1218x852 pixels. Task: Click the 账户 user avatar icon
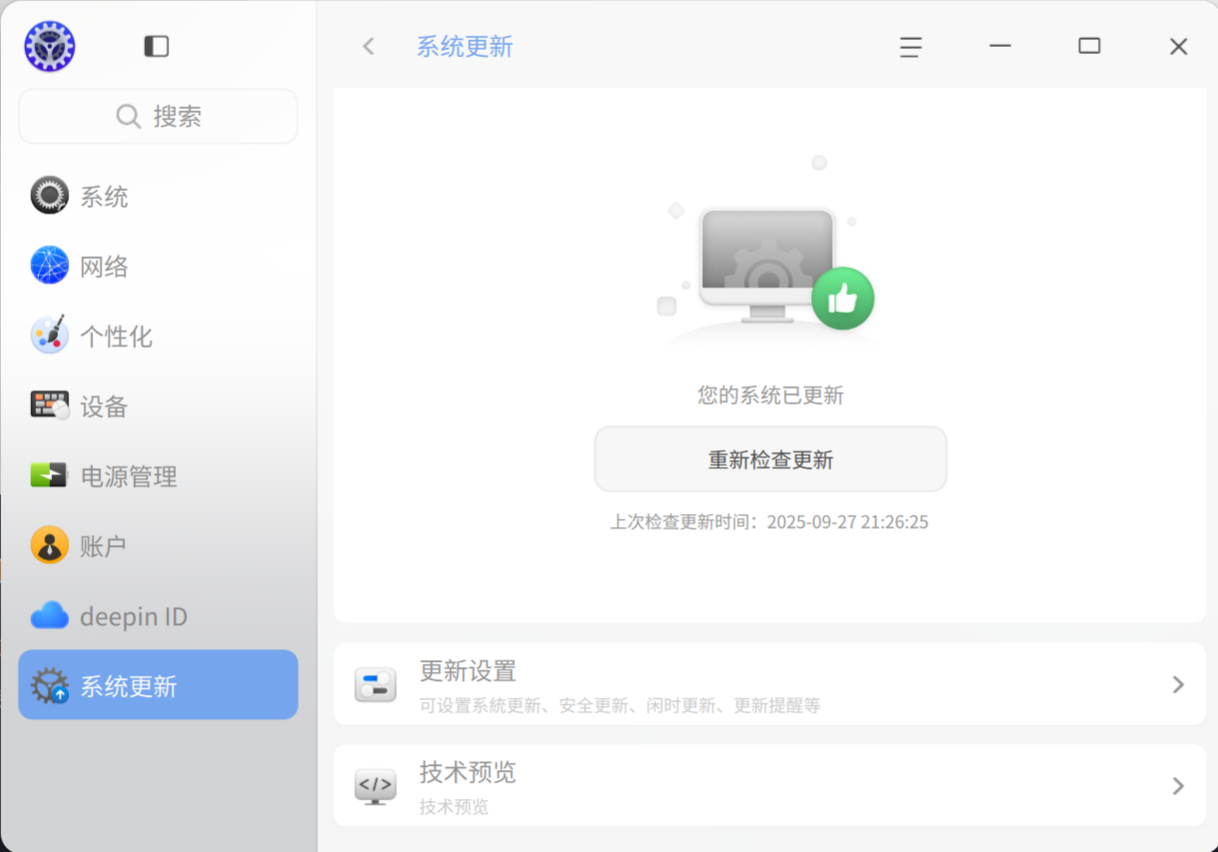point(49,546)
